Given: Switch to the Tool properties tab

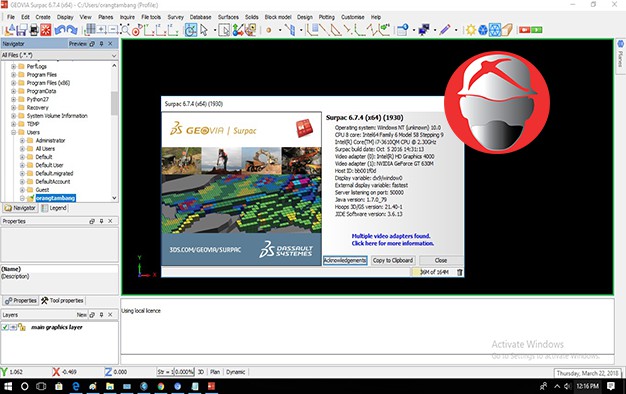Looking at the screenshot, I should [x=62, y=301].
